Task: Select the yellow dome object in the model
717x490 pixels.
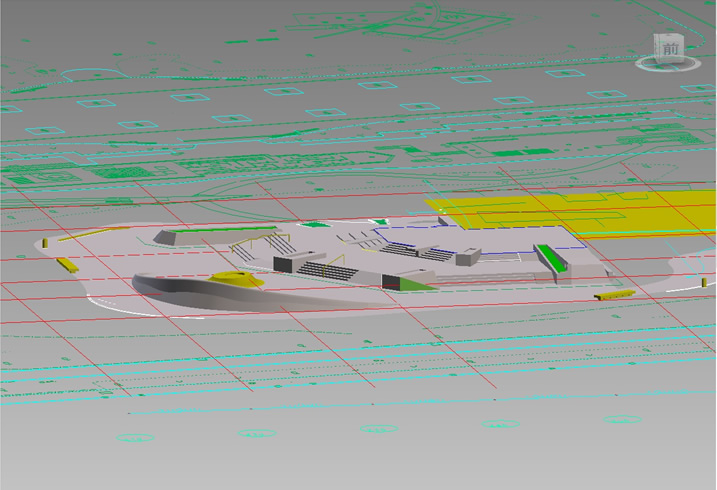Action: point(235,277)
